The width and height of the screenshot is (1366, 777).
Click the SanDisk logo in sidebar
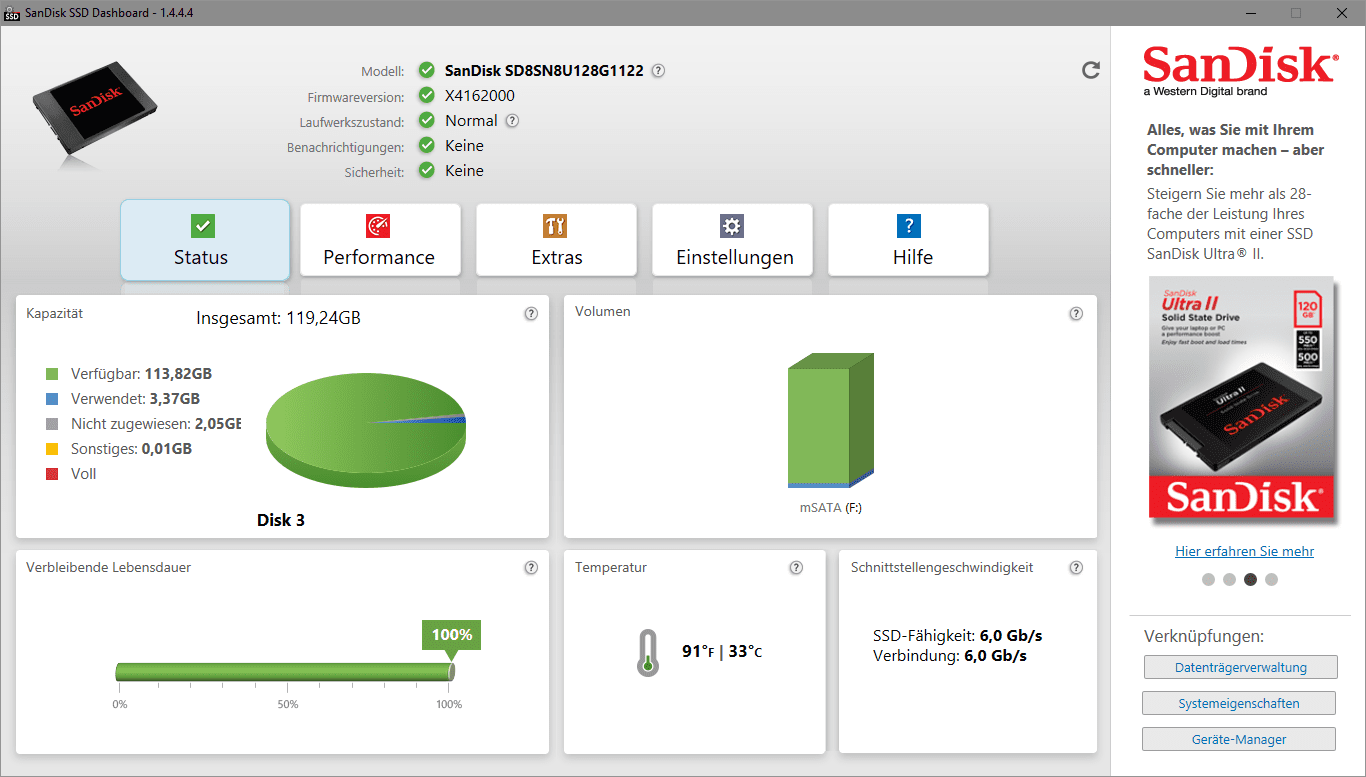point(1239,70)
